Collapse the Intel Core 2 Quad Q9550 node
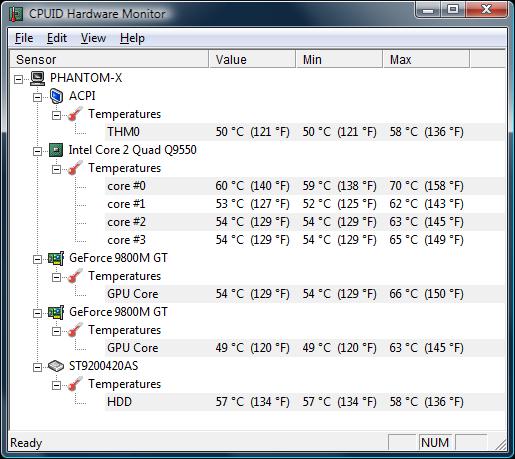515x459 pixels. point(38,151)
